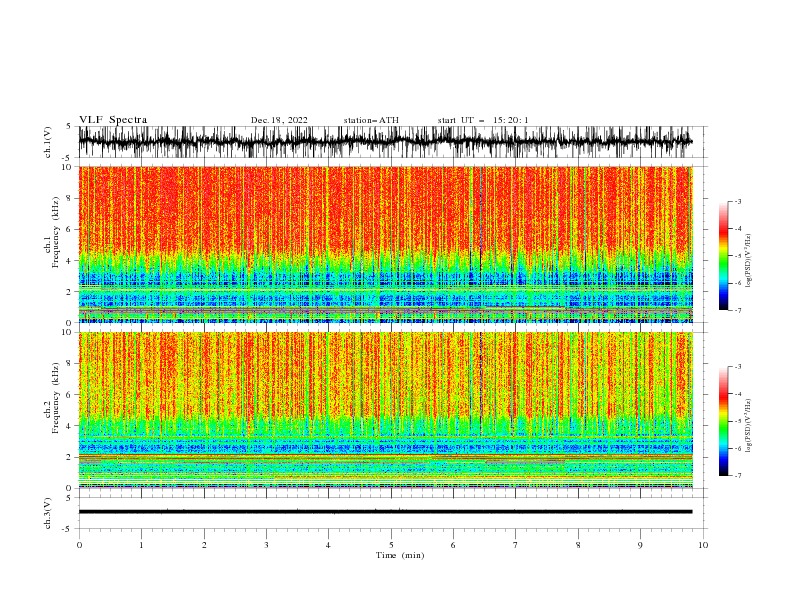Viewport: 792px width, 612px height.
Task: Select the date text "Dec. 18, 2022"
Action: pyautogui.click(x=279, y=120)
